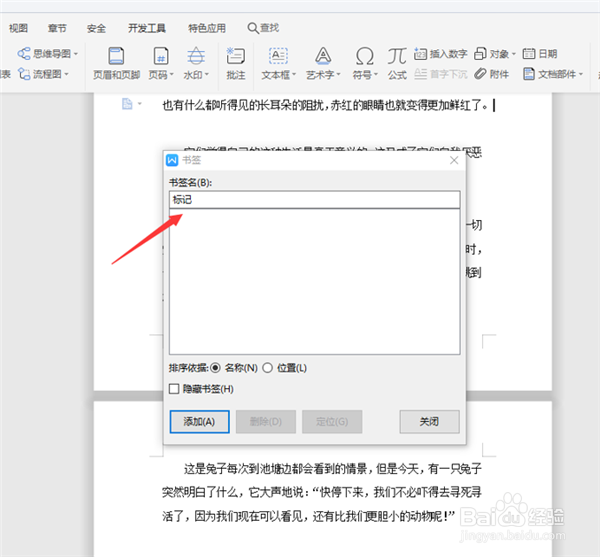Click the 文档部件 document parts icon
The height and width of the screenshot is (557, 600).
tap(528, 74)
